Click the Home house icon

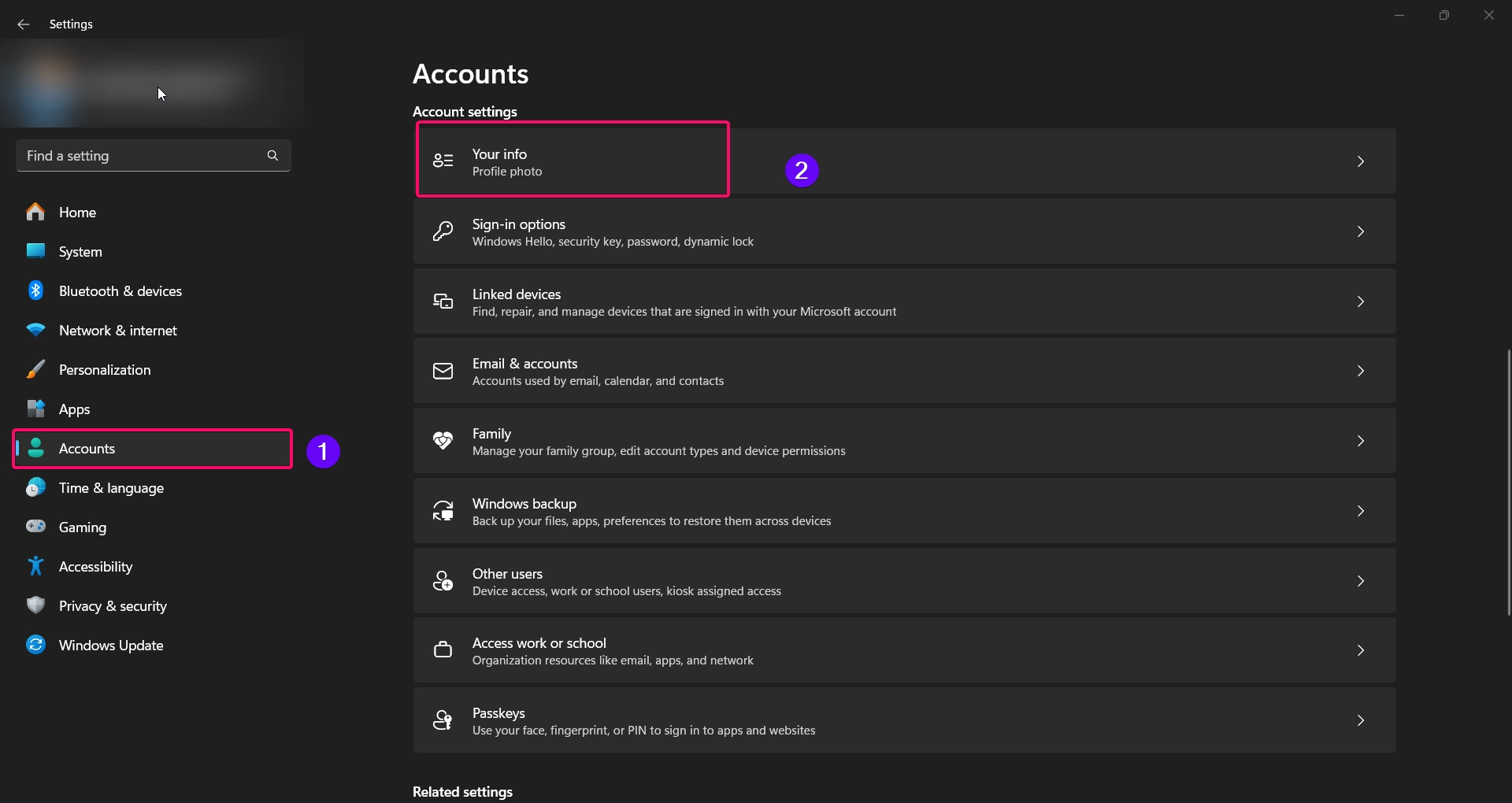[35, 212]
